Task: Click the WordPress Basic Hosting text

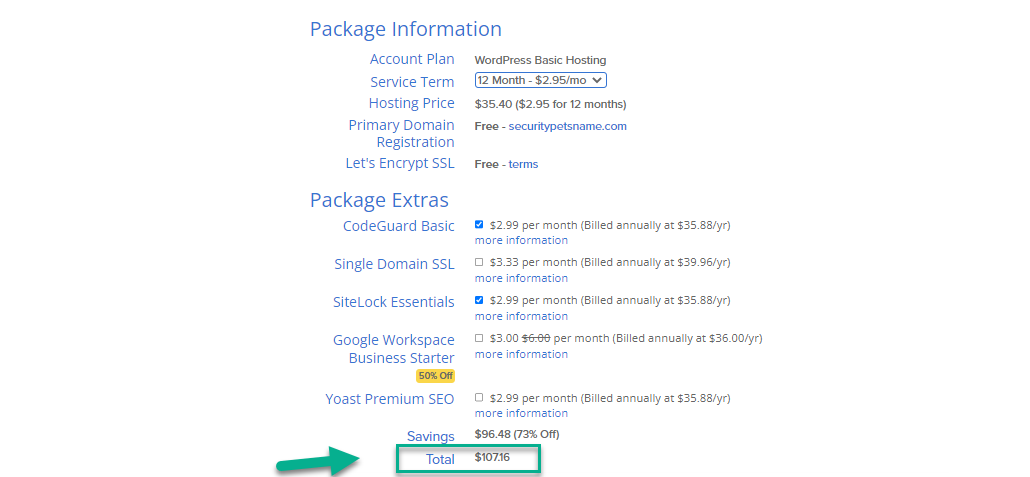Action: coord(540,60)
